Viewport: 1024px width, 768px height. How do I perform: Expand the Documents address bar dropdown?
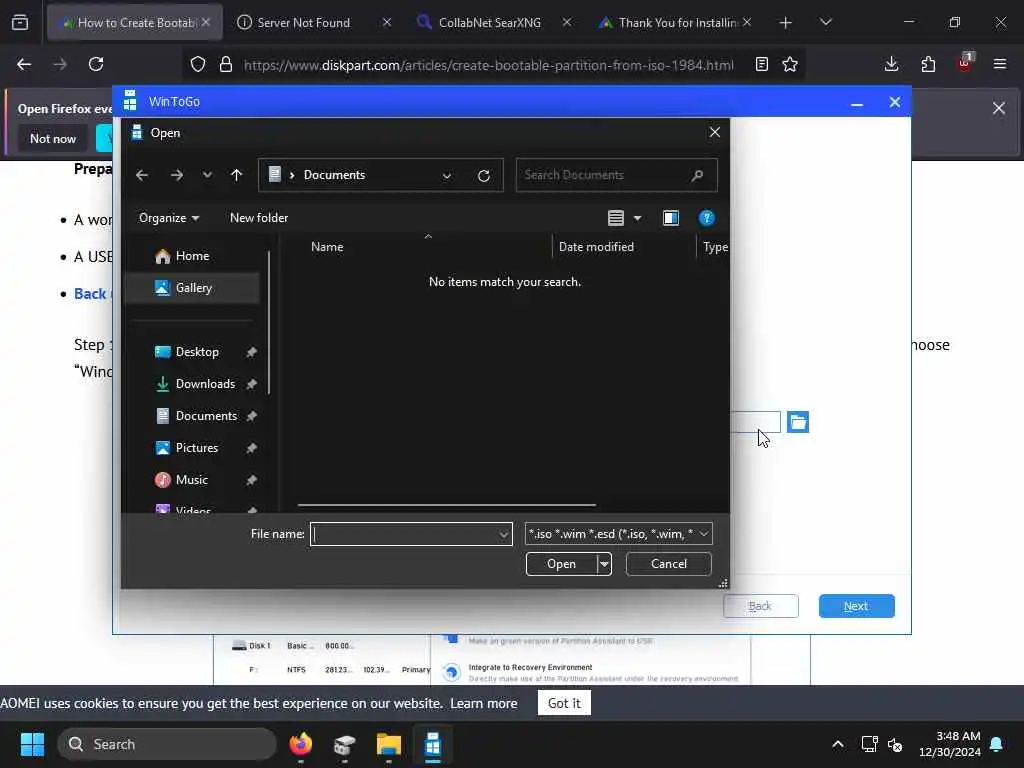[447, 176]
